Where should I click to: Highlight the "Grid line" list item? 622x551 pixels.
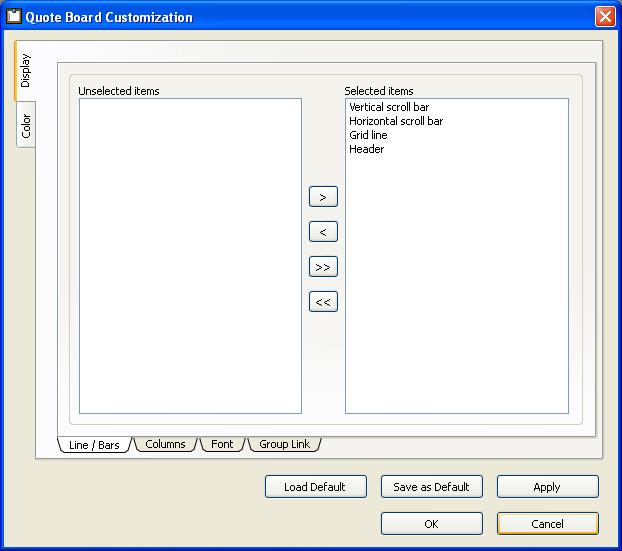pos(368,135)
